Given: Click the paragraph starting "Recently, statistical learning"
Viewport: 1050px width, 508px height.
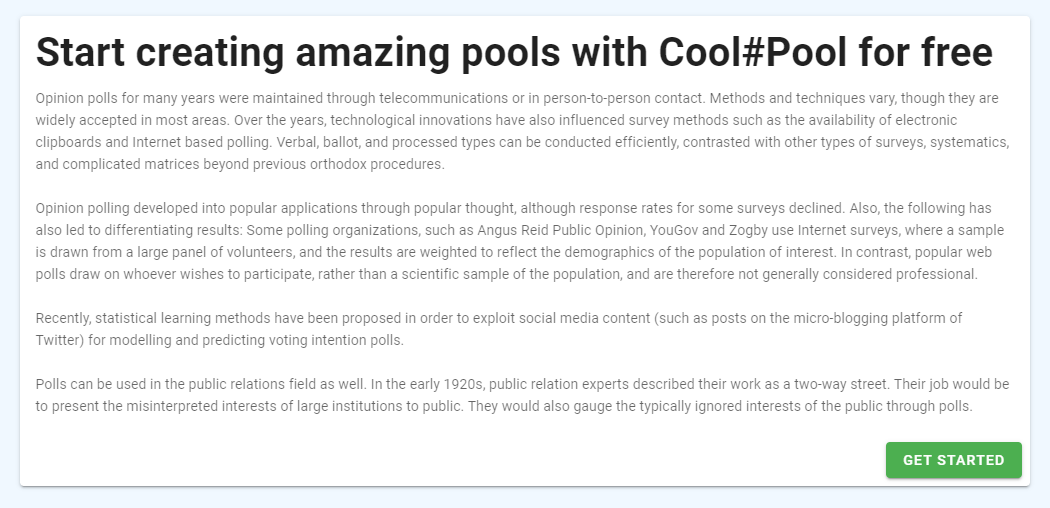Looking at the screenshot, I should tap(498, 329).
